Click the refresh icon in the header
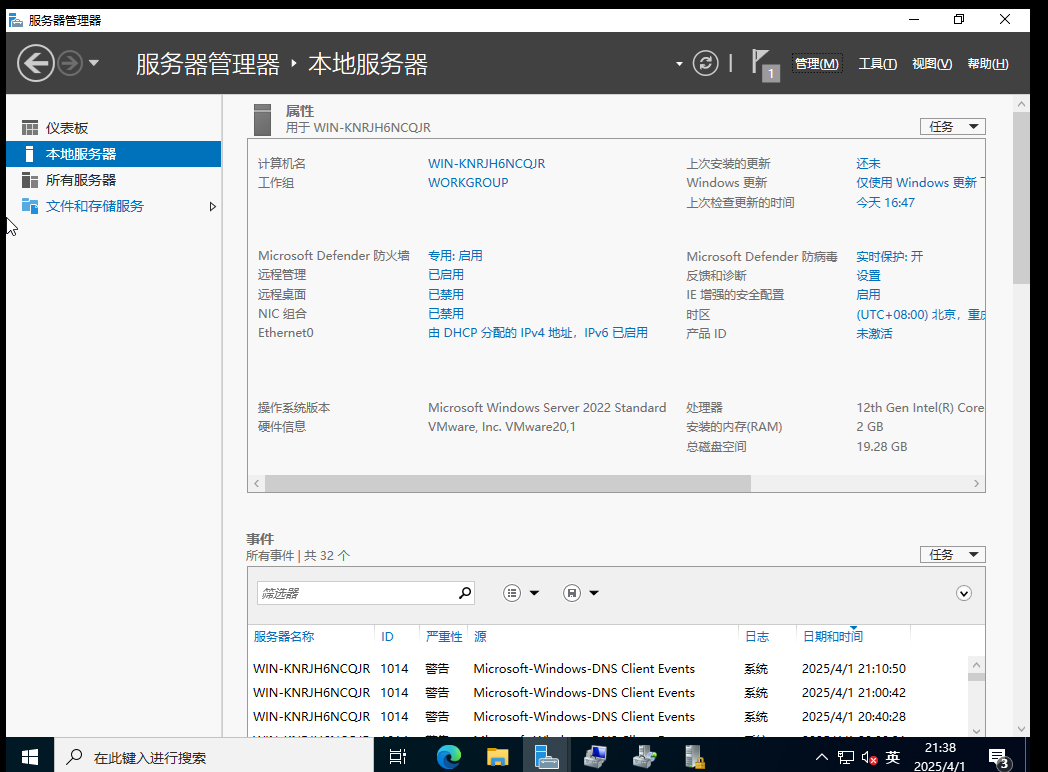 (x=705, y=63)
